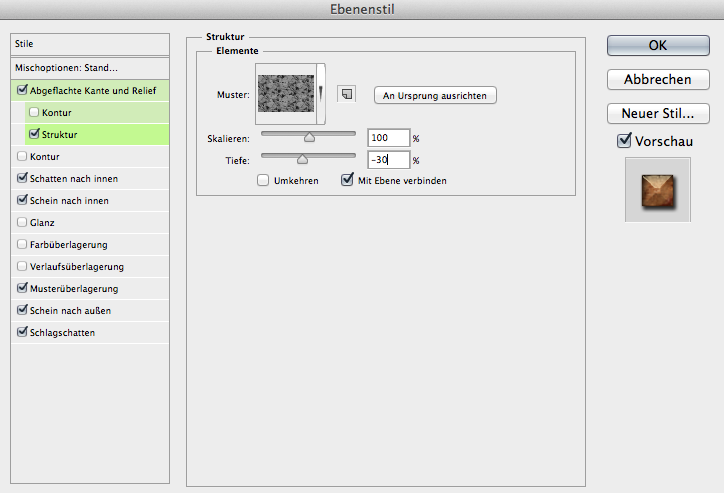Enable the nested Kontur checkbox under relief
The width and height of the screenshot is (724, 493).
pyautogui.click(x=34, y=112)
